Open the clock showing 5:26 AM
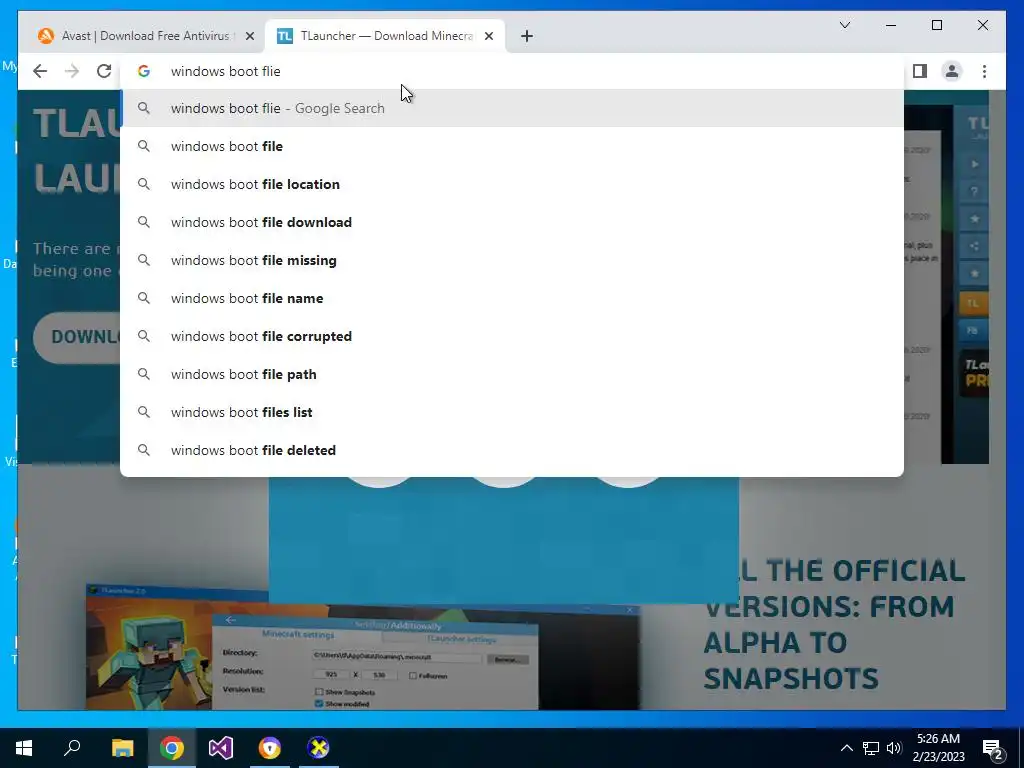This screenshot has width=1024, height=768. pyautogui.click(x=938, y=748)
